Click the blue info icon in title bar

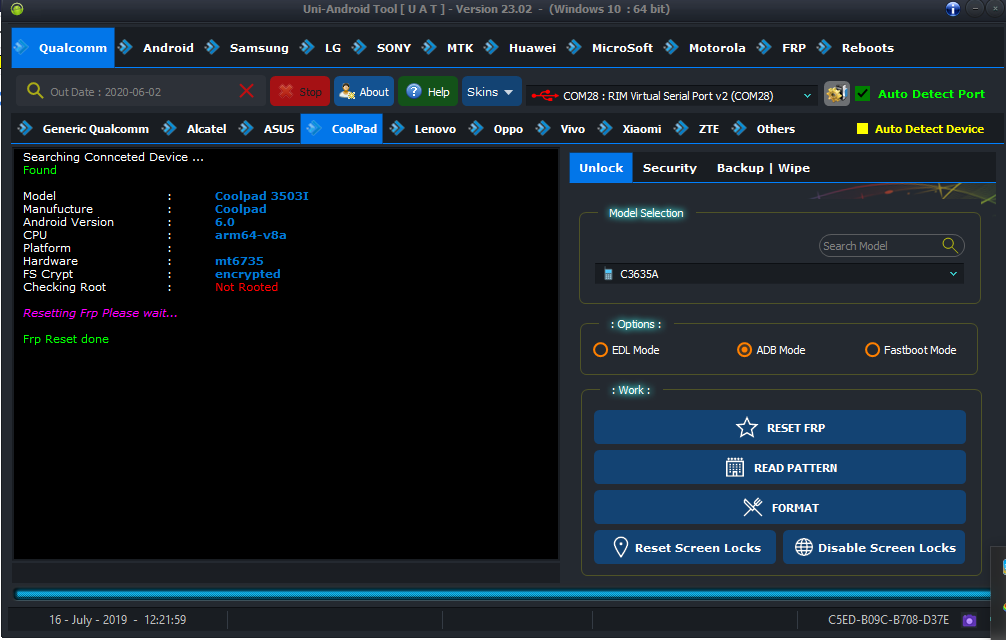point(953,9)
